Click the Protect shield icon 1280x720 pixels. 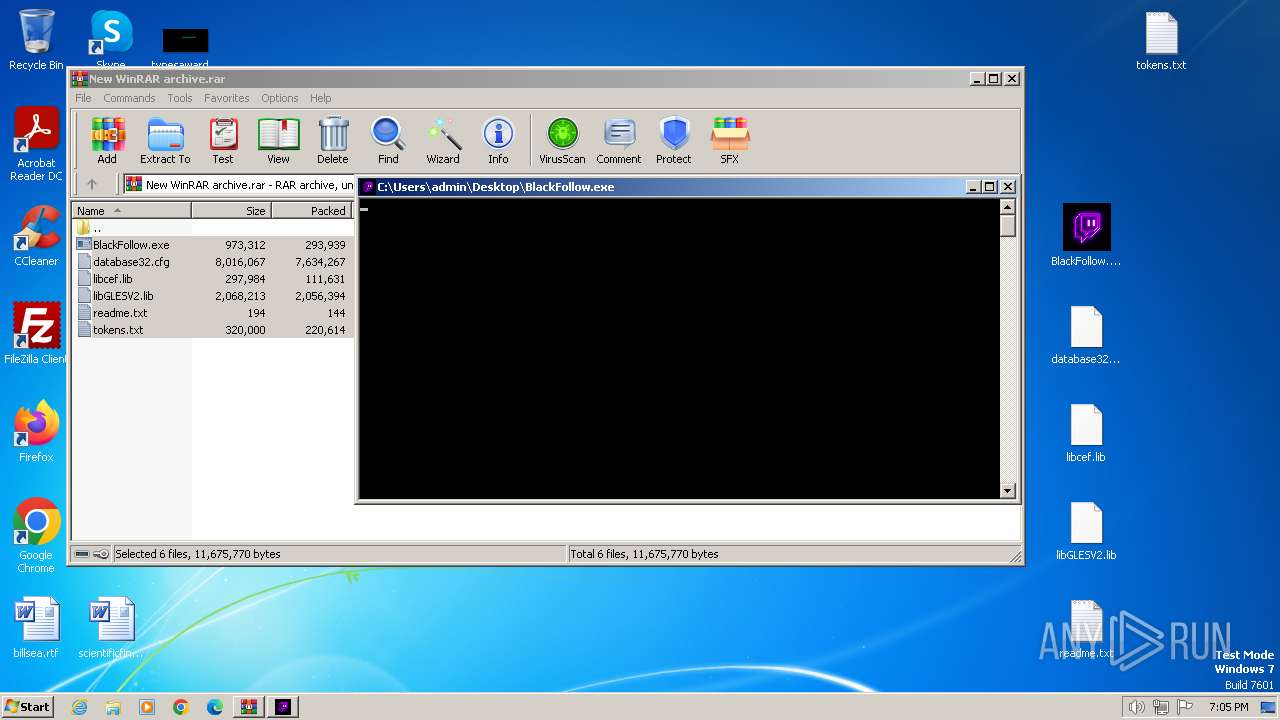click(674, 140)
